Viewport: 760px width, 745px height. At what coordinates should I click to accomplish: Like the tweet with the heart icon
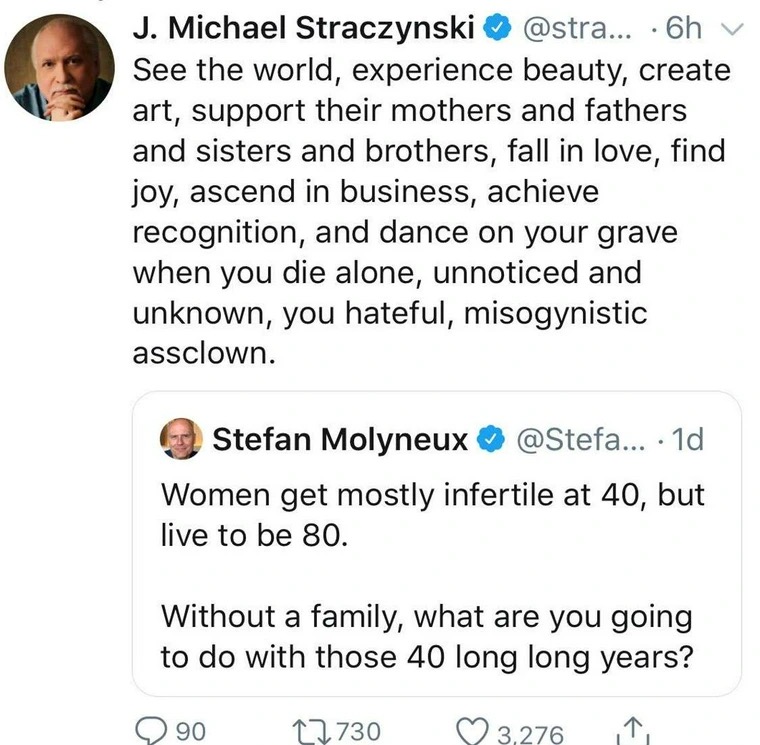470,732
